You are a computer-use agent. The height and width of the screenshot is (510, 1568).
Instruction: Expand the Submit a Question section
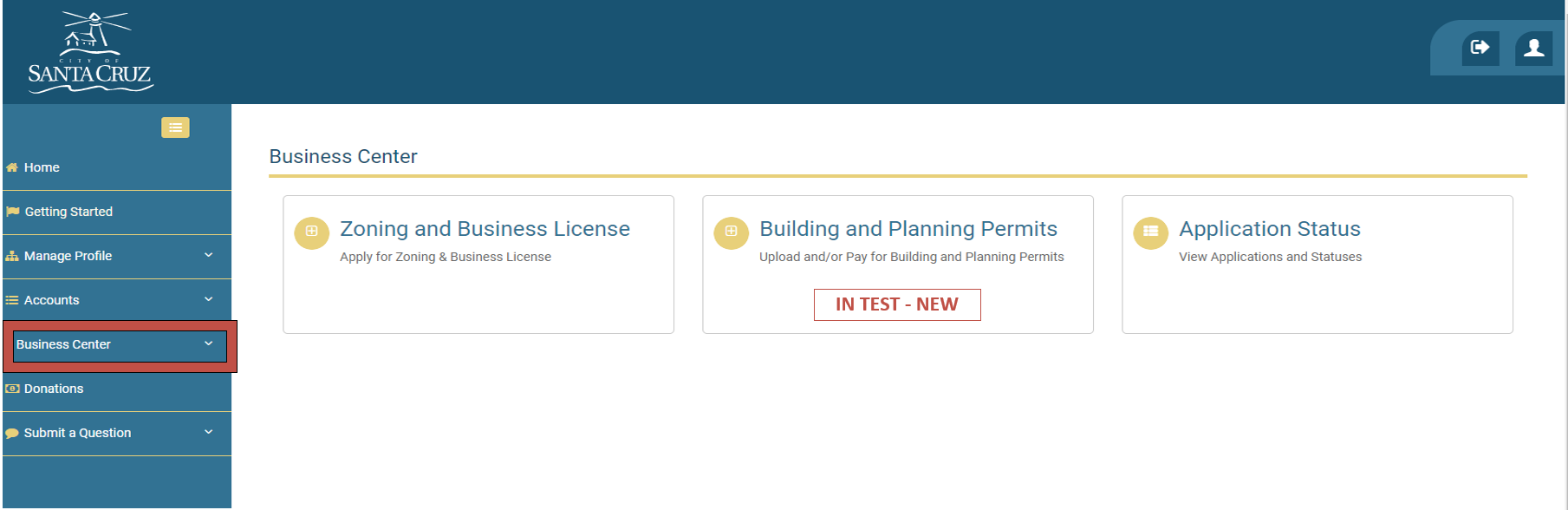[208, 433]
